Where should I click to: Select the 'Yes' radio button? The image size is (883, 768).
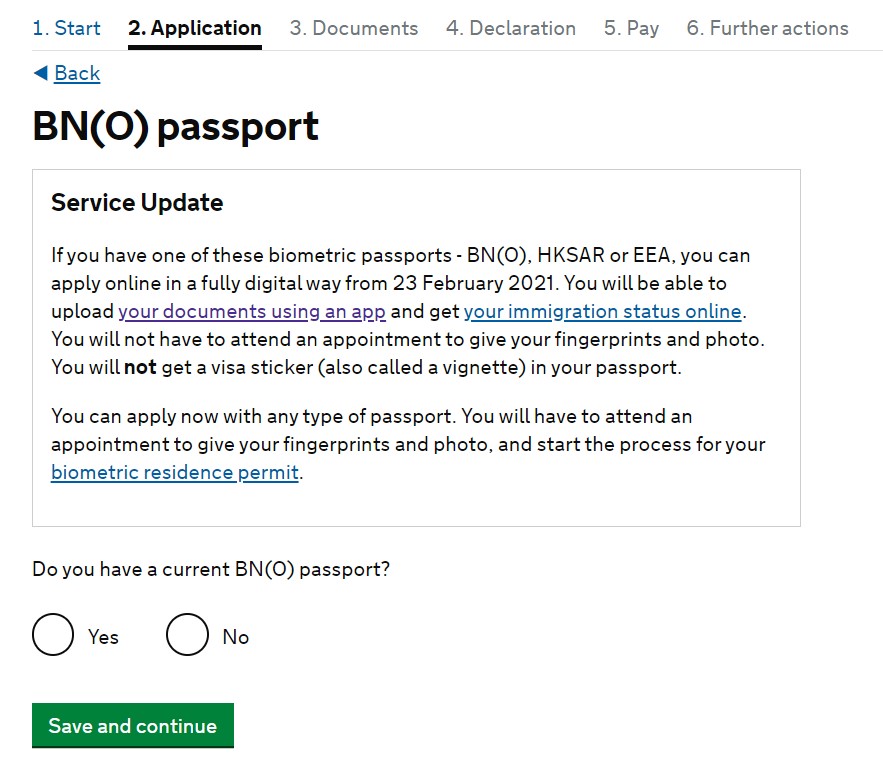tap(53, 635)
